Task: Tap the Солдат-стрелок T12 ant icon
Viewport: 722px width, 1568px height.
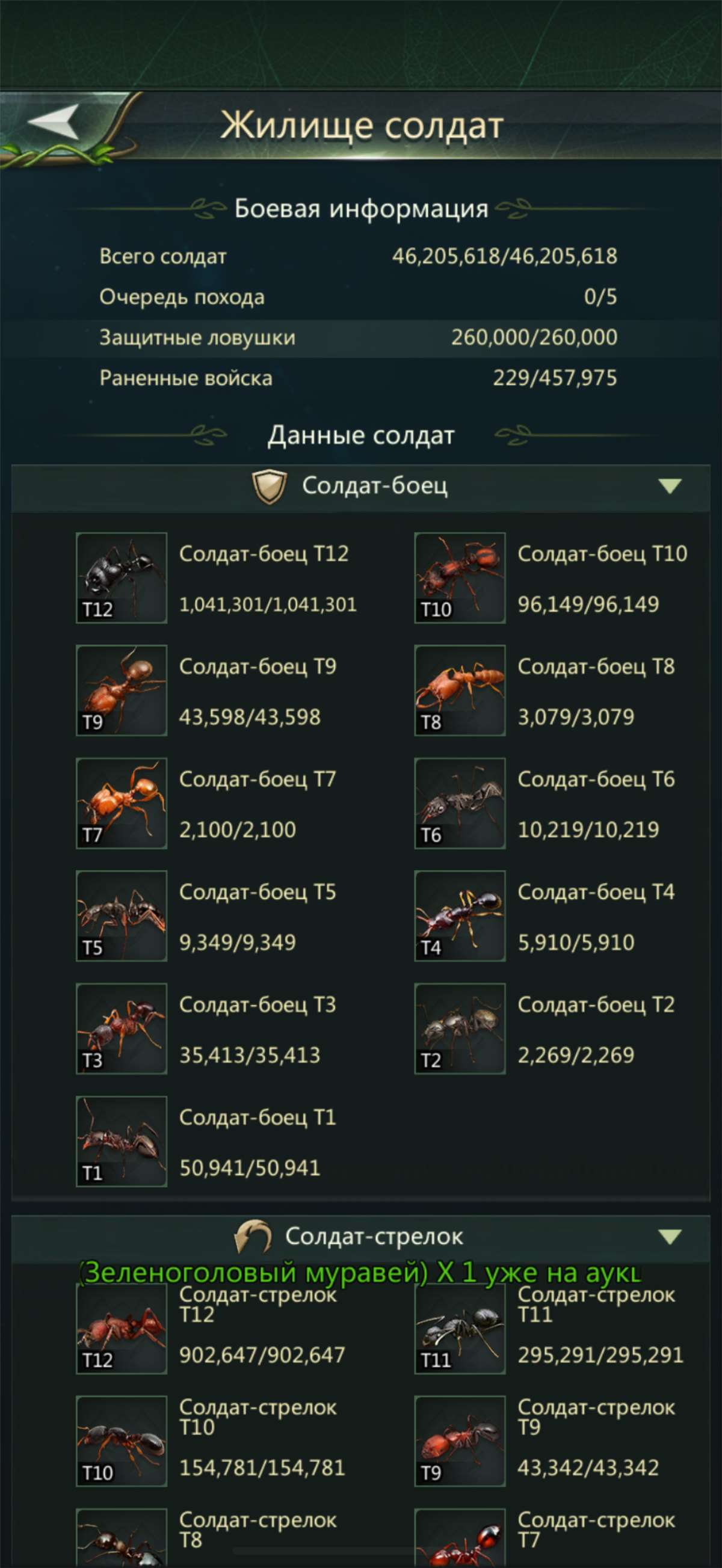Action: 121,1329
